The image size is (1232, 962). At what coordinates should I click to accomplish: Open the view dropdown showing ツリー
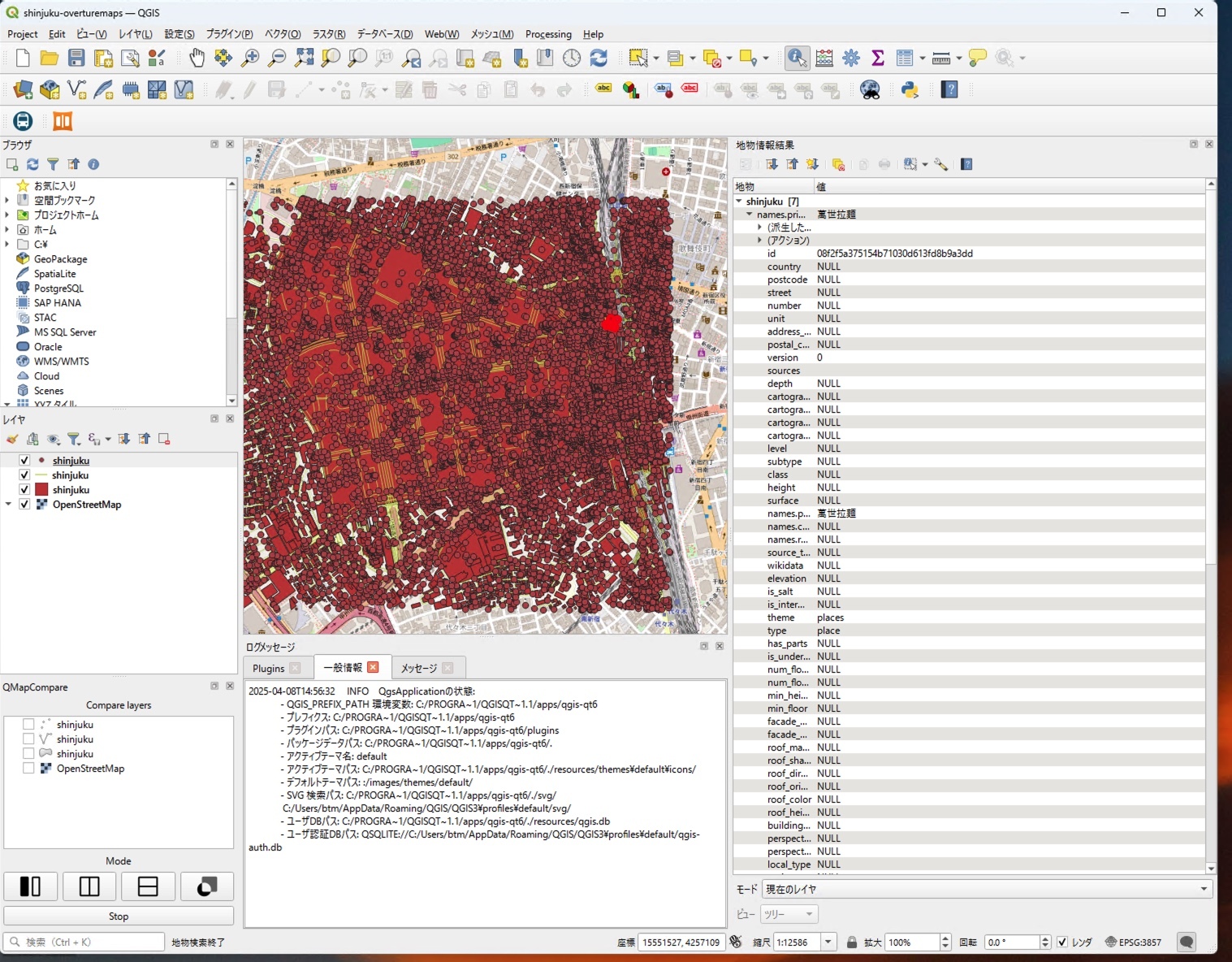(789, 914)
